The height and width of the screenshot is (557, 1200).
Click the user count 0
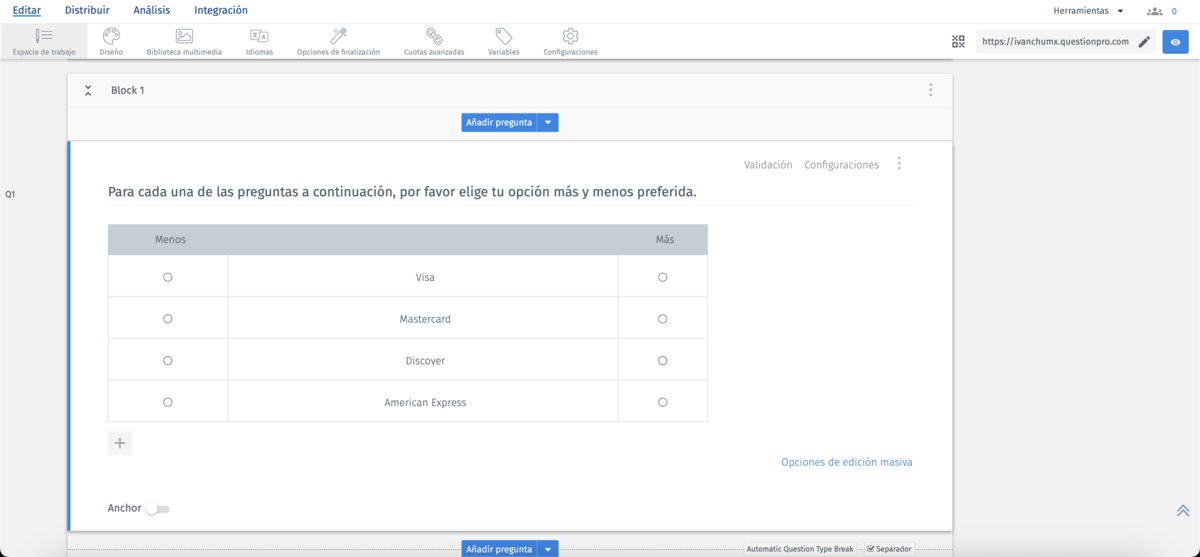pos(1174,11)
